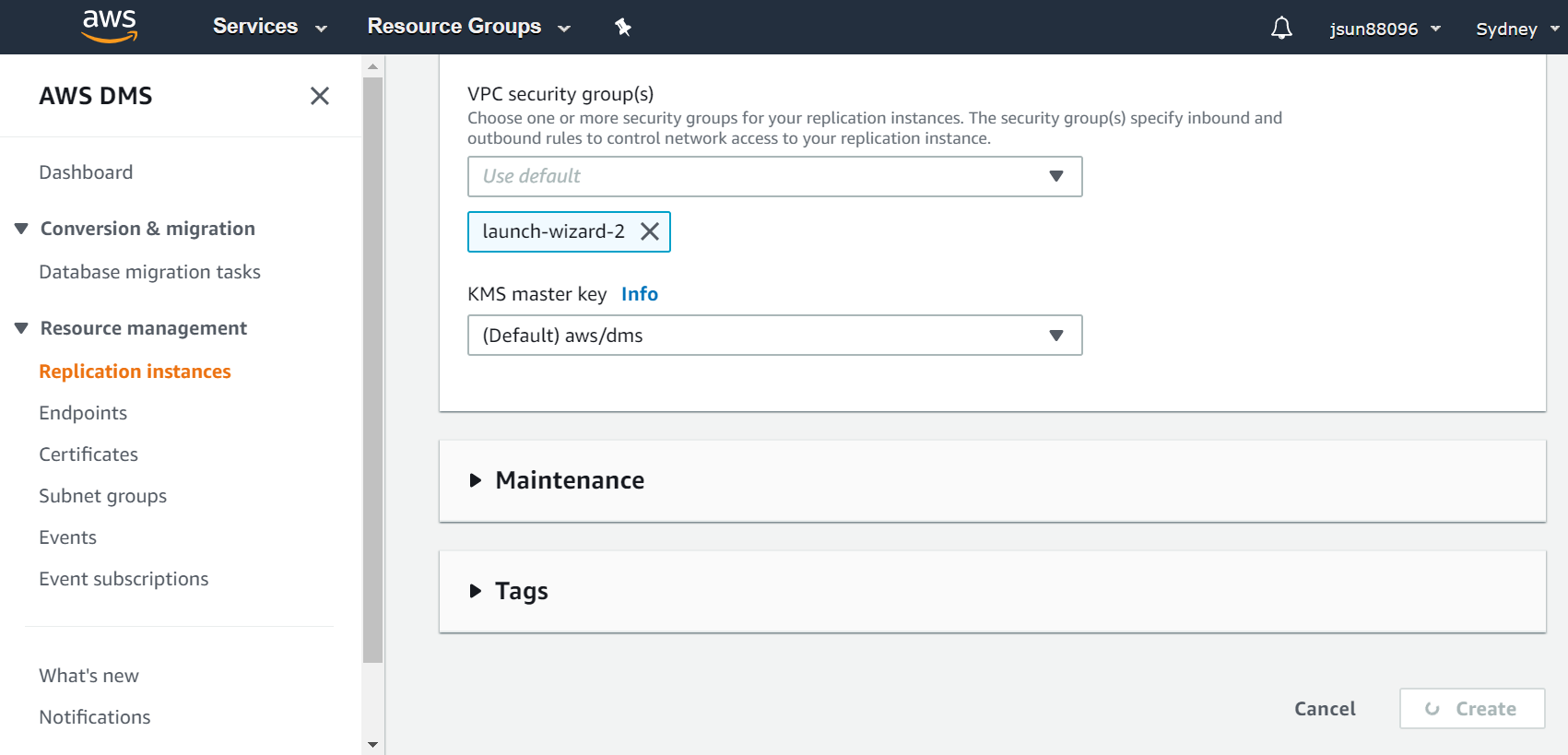Open the Services menu
The width and height of the screenshot is (1568, 755).
tap(269, 27)
